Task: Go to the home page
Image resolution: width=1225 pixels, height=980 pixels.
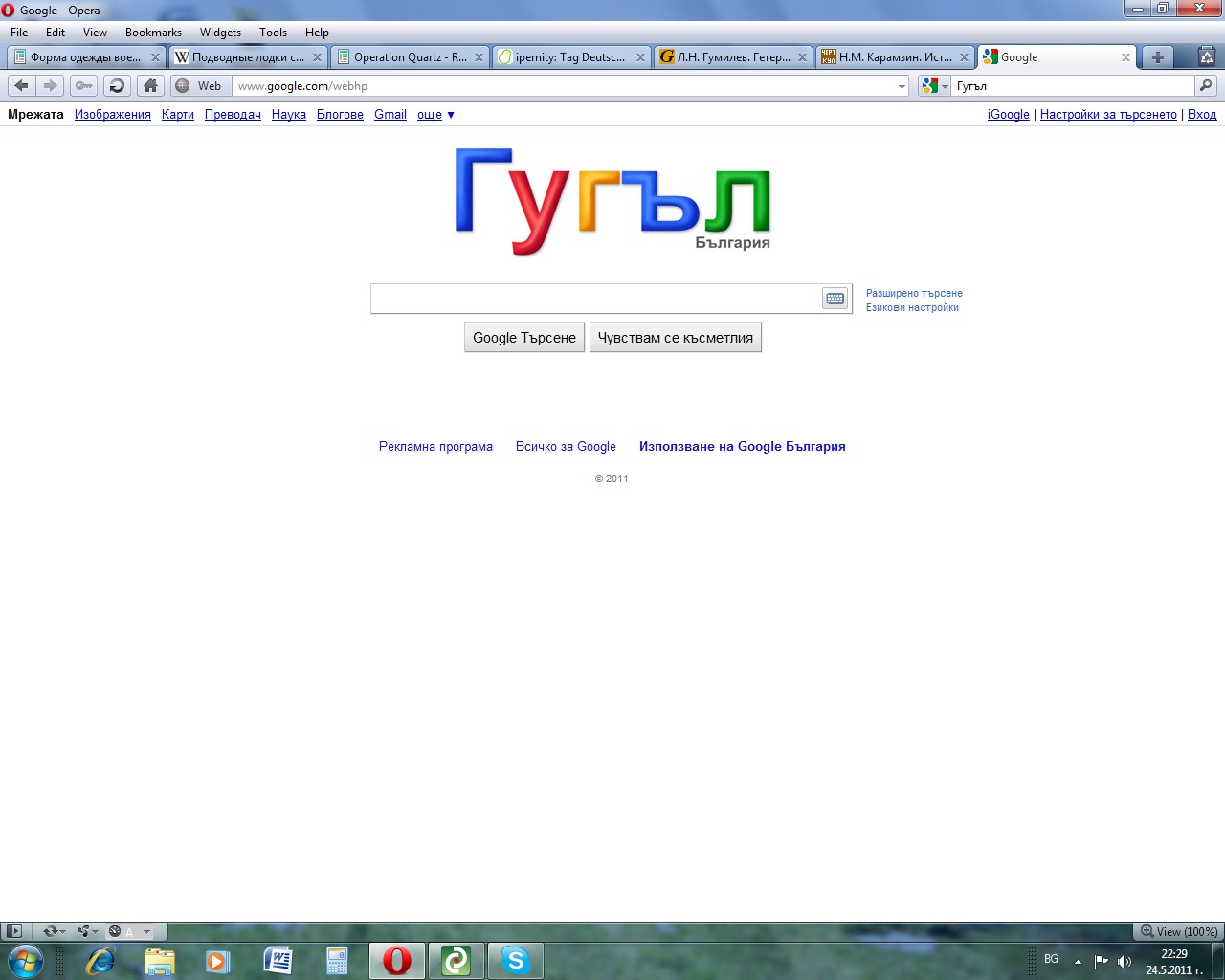Action: tap(150, 86)
